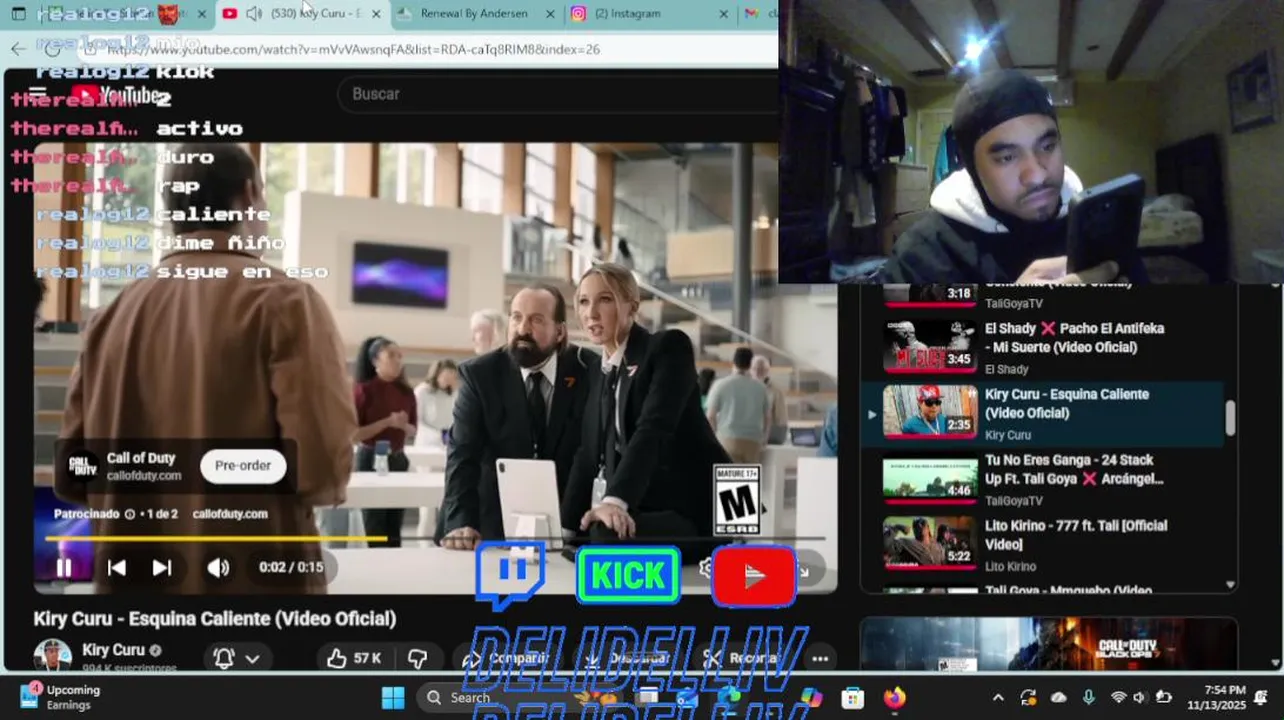Open the Windows Start menu
The width and height of the screenshot is (1284, 720).
[x=393, y=697]
